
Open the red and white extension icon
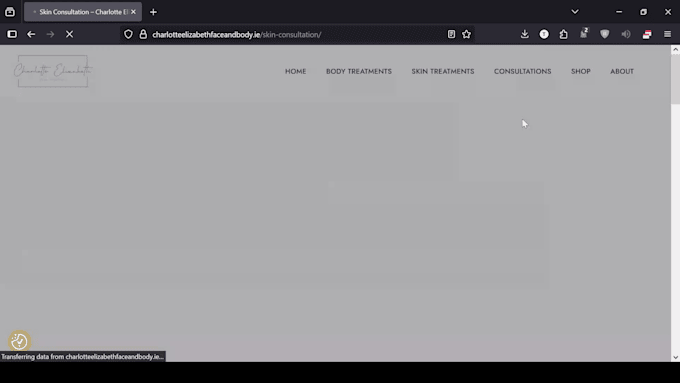[647, 34]
